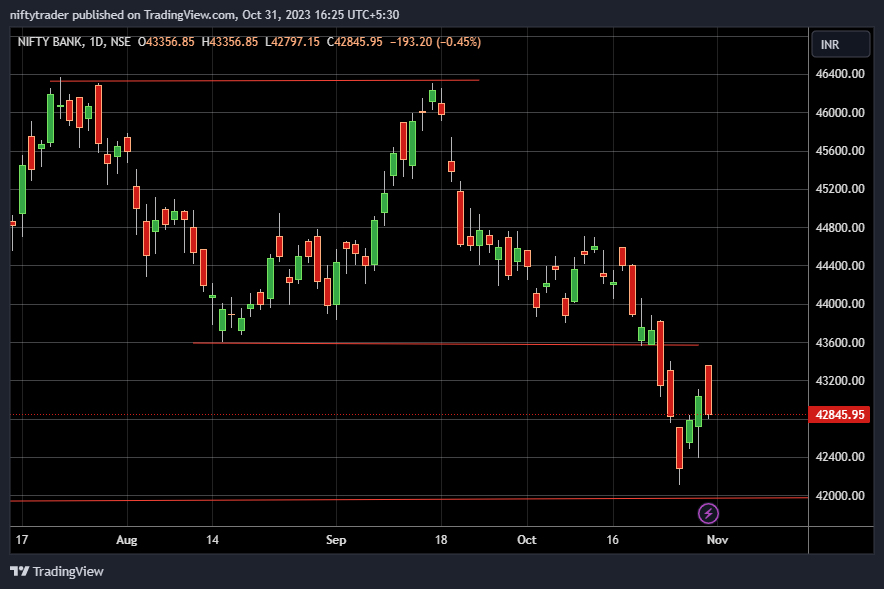Screen dimensions: 884x589
Task: Click the Aug label on time axis
Action: point(126,540)
